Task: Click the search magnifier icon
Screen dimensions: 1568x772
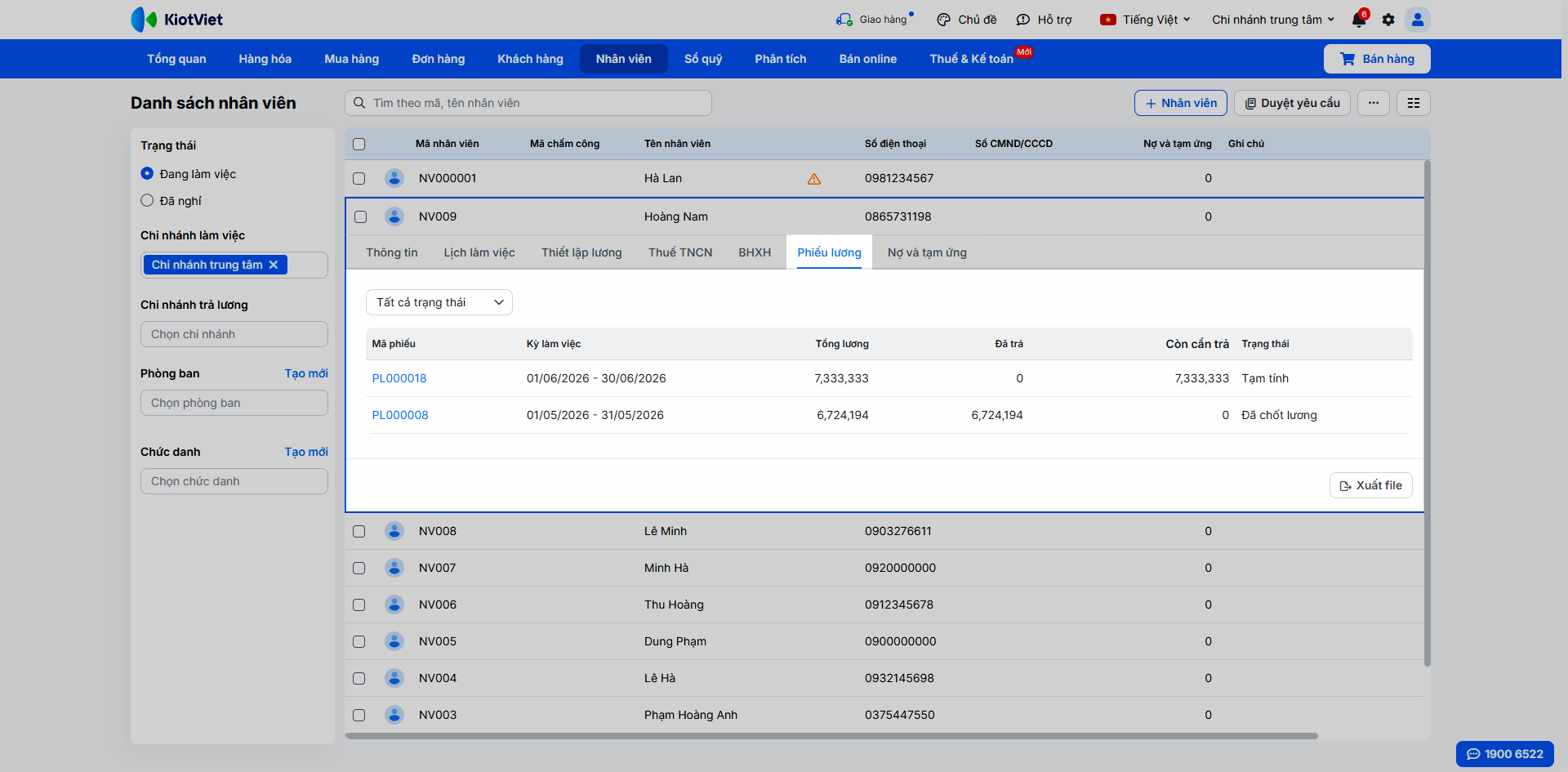Action: (359, 103)
